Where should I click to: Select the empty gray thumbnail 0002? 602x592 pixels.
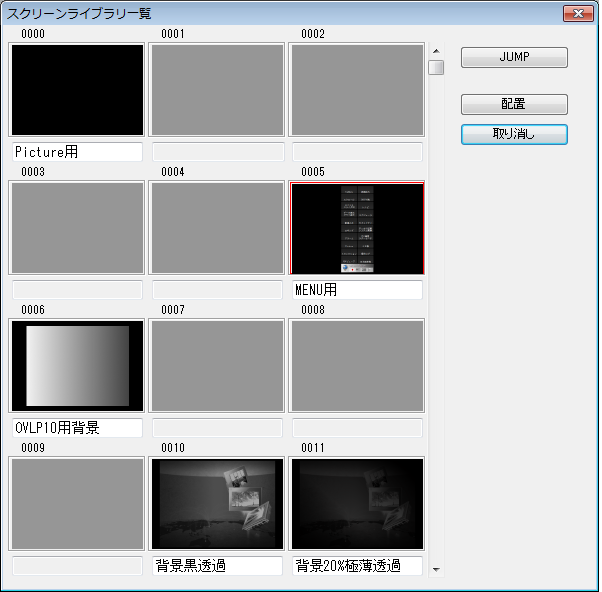357,90
